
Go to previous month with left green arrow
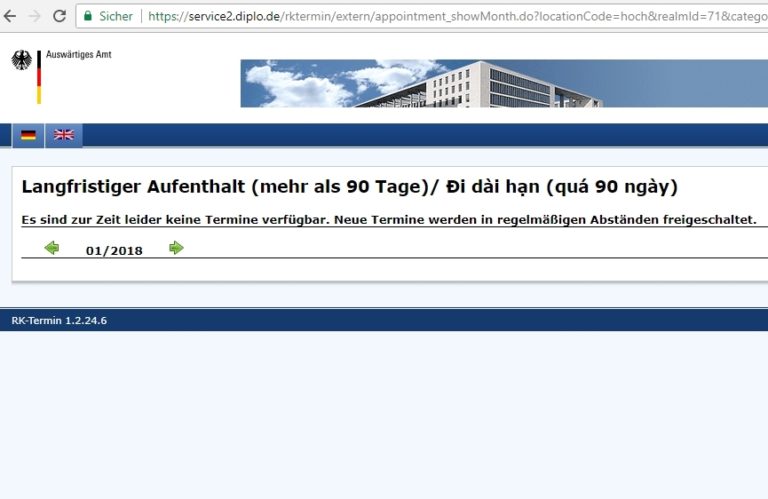[52, 248]
